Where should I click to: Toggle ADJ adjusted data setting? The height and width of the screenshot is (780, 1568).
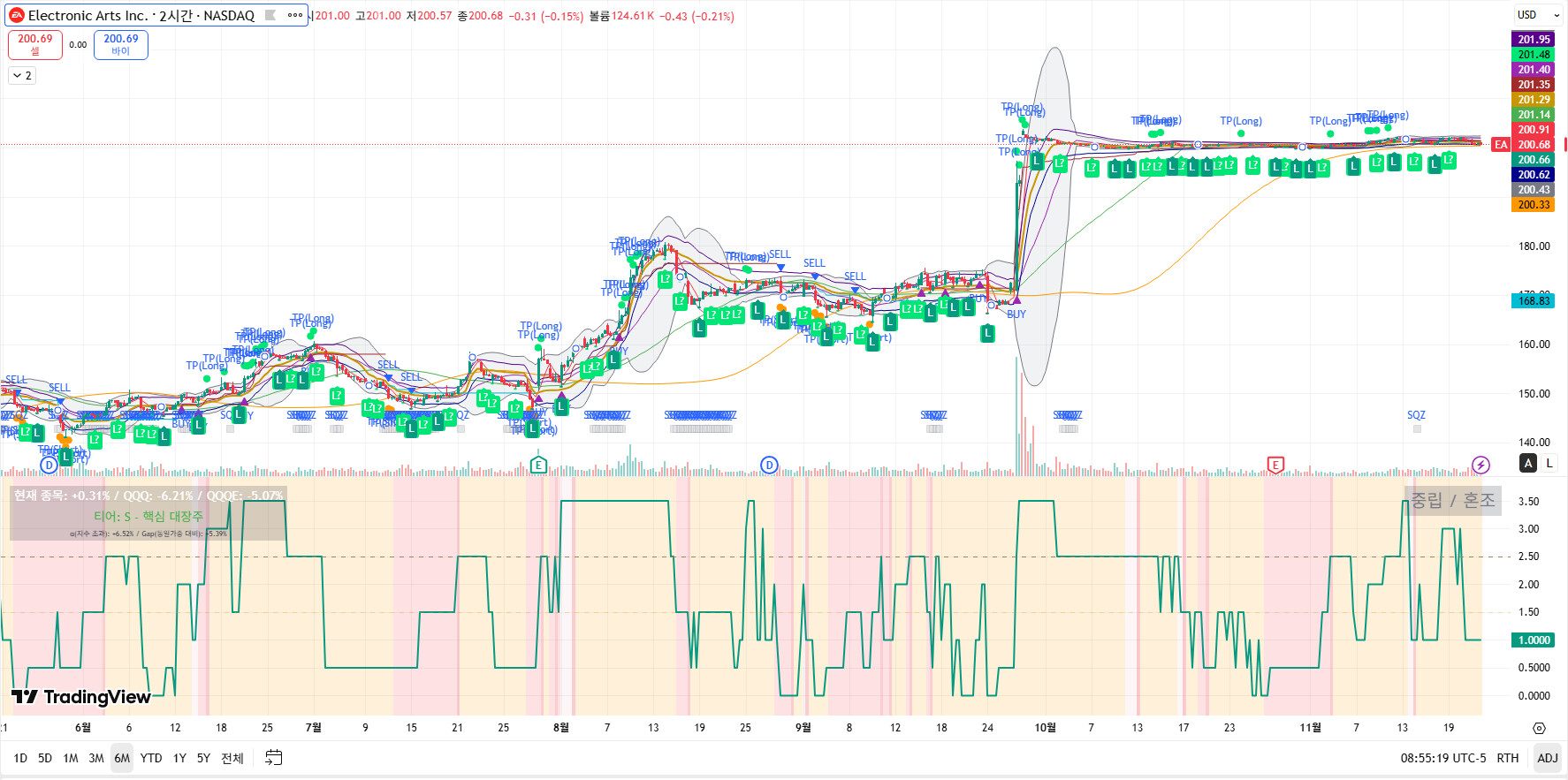point(1547,758)
